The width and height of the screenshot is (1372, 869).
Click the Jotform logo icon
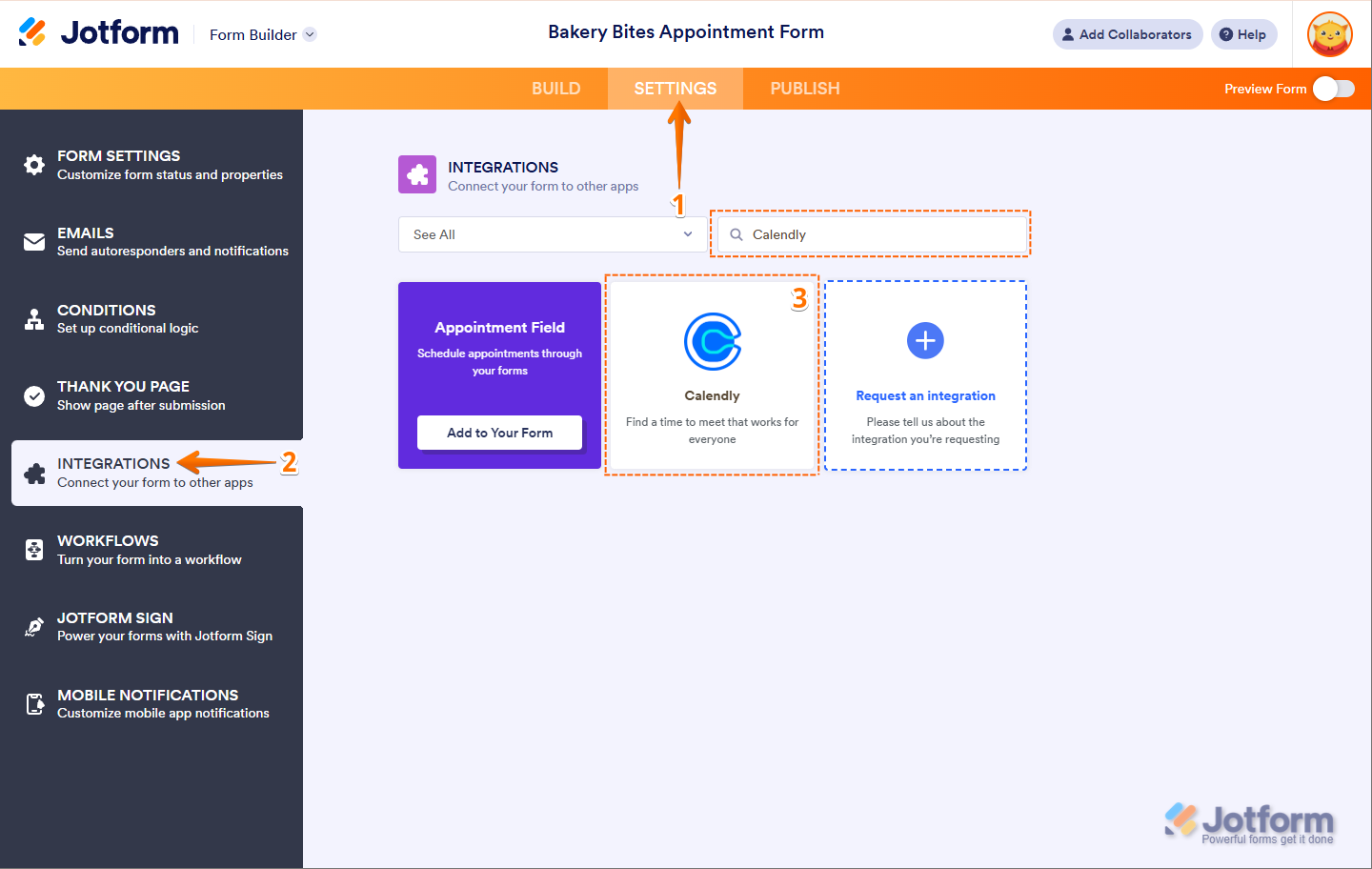32,32
